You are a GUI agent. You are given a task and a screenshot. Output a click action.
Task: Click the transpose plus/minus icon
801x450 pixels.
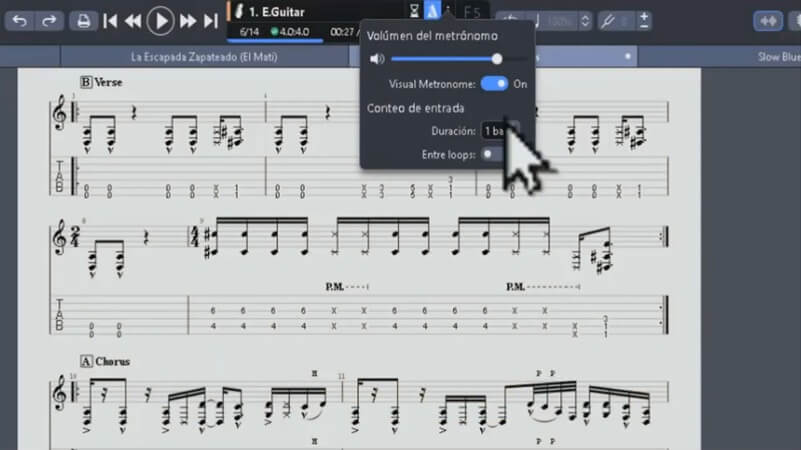tap(644, 21)
